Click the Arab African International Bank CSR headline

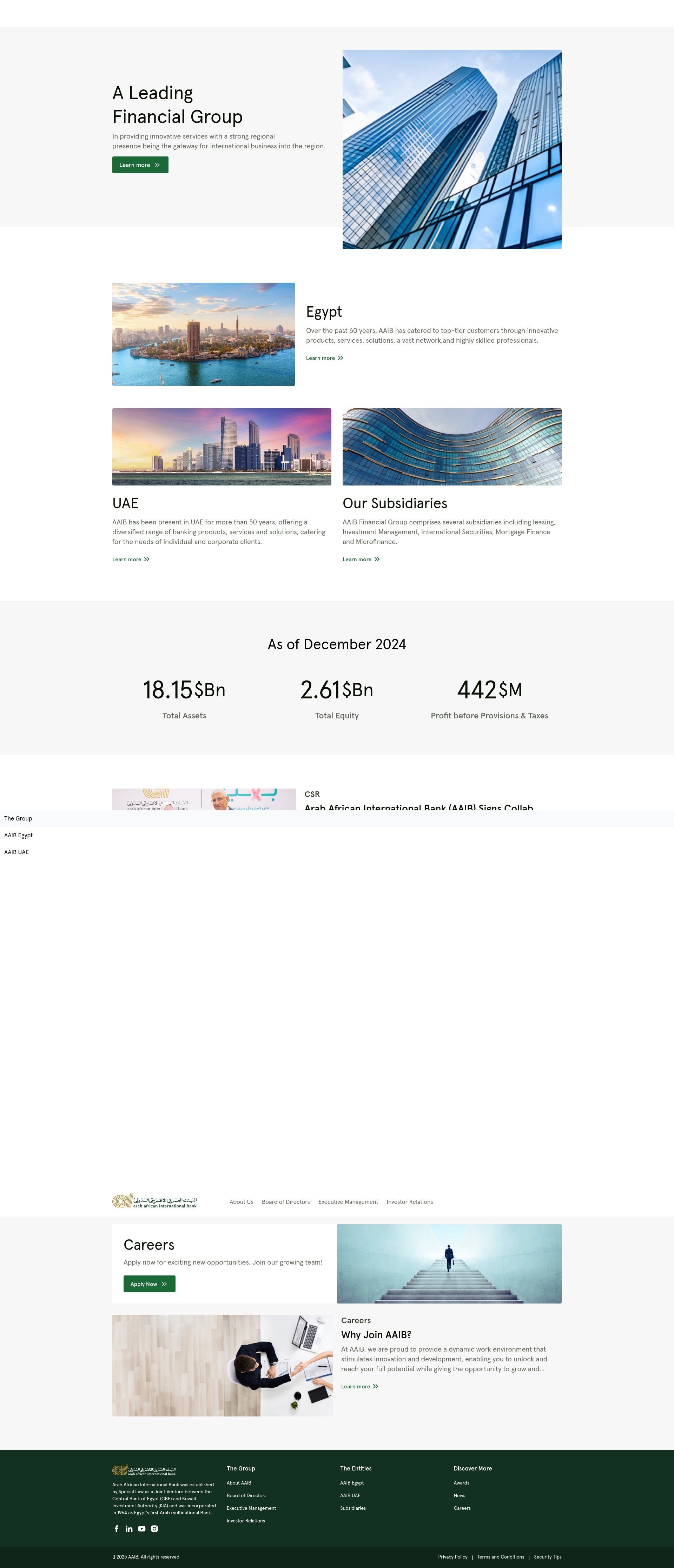419,807
